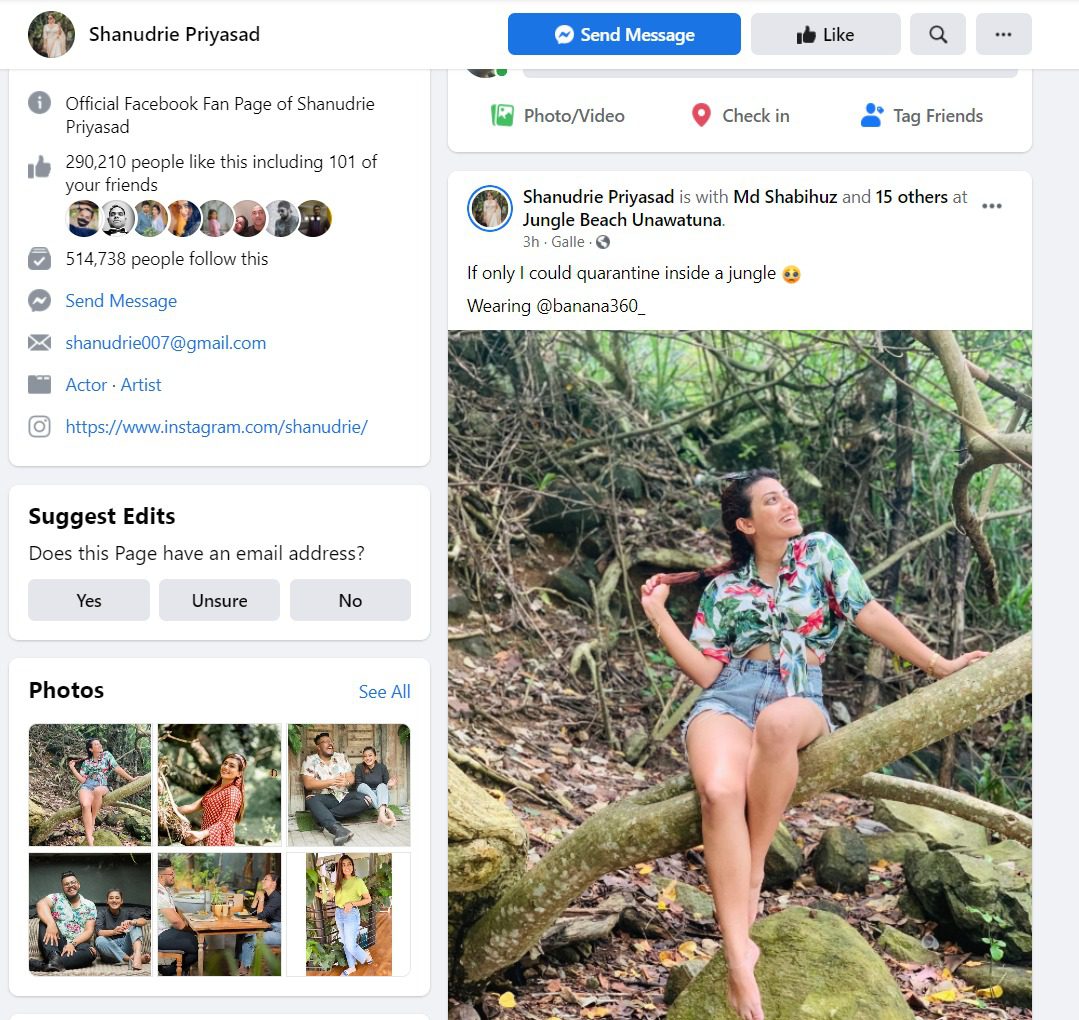
Task: Answer No to Suggest Edits question
Action: 350,600
